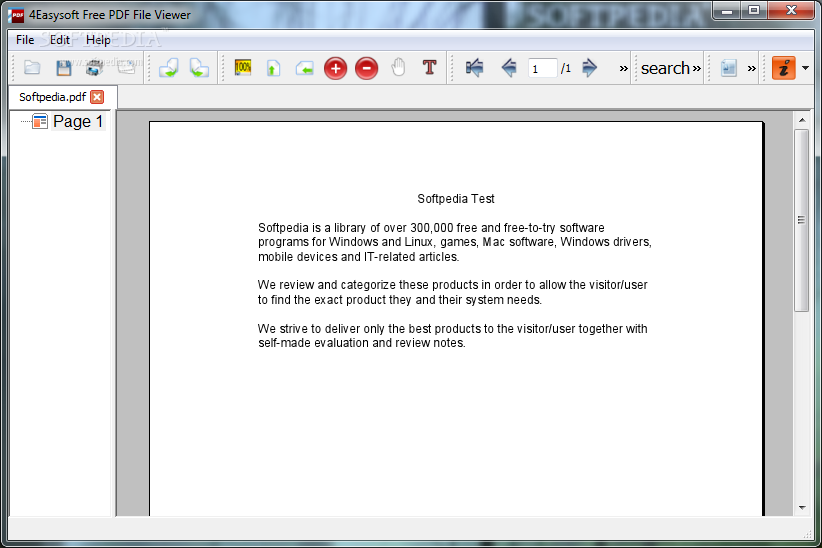822x548 pixels.
Task: Go to the first page
Action: tap(474, 68)
